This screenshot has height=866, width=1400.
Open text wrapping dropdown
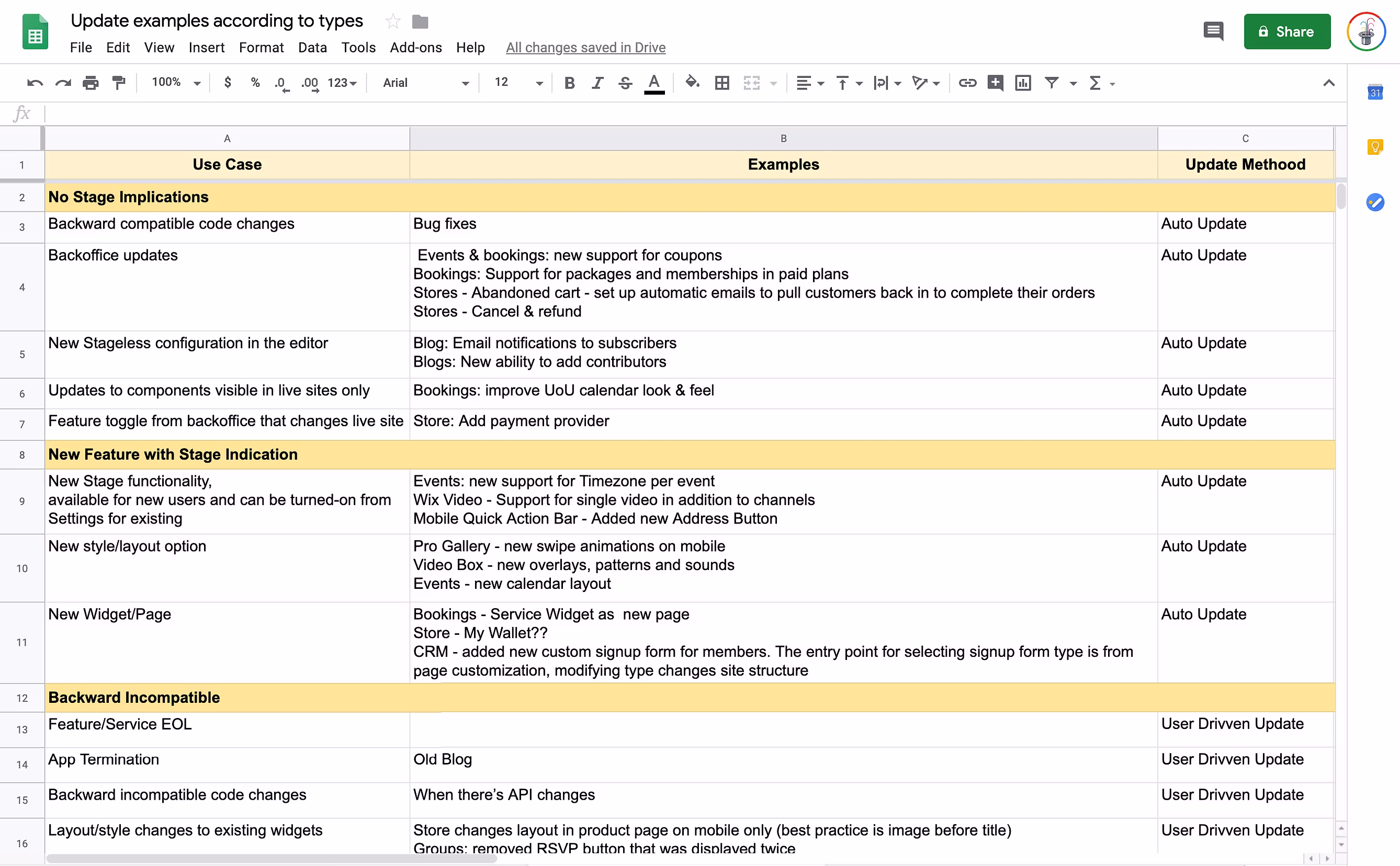887,83
